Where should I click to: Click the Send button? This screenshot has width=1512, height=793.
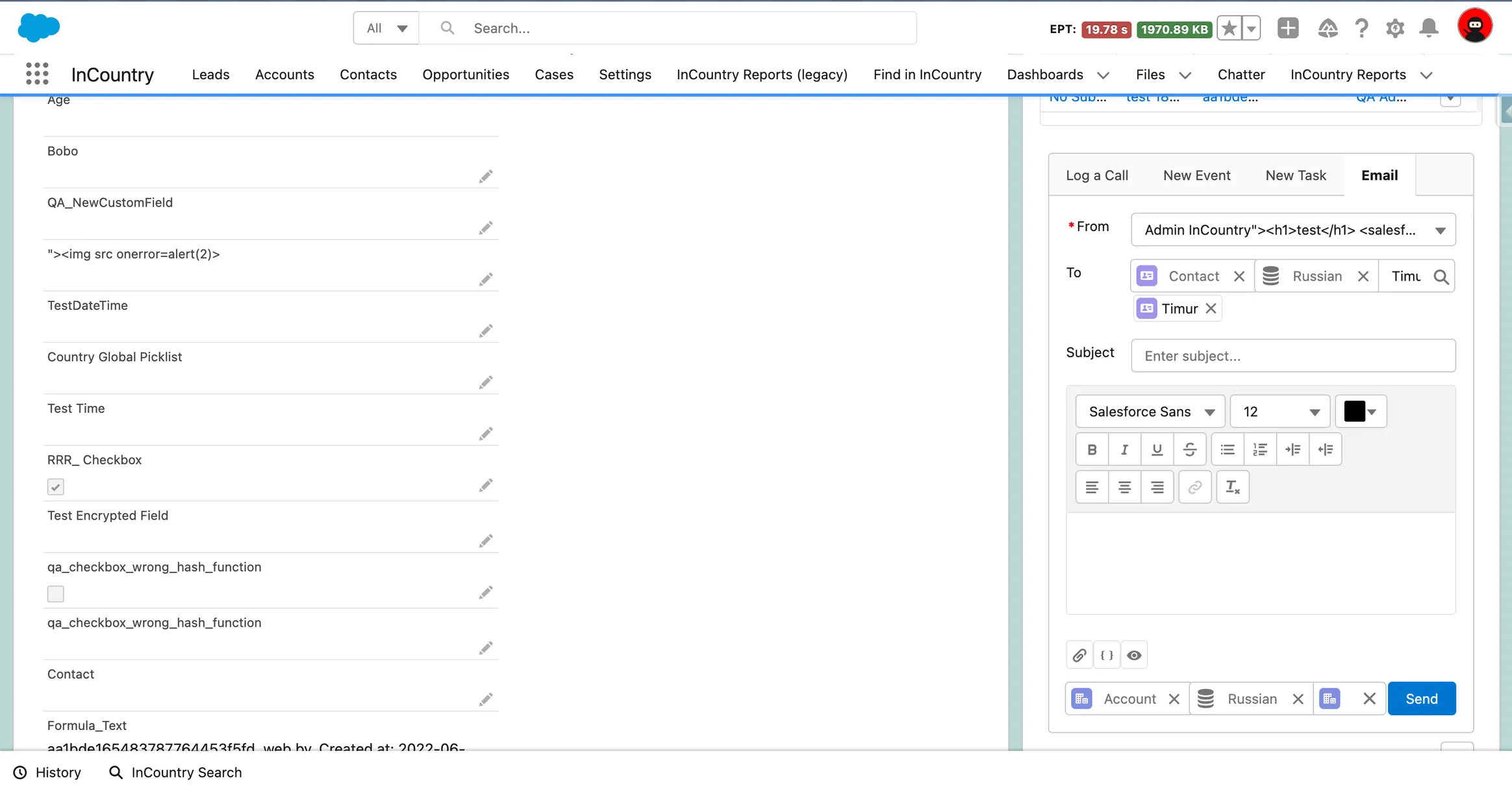pos(1421,698)
